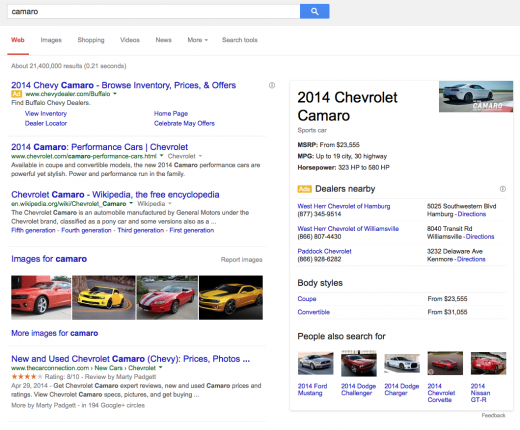Expand the arrow after the Wikipedia URL
This screenshot has height=430, width=520.
pyautogui.click(x=131, y=203)
